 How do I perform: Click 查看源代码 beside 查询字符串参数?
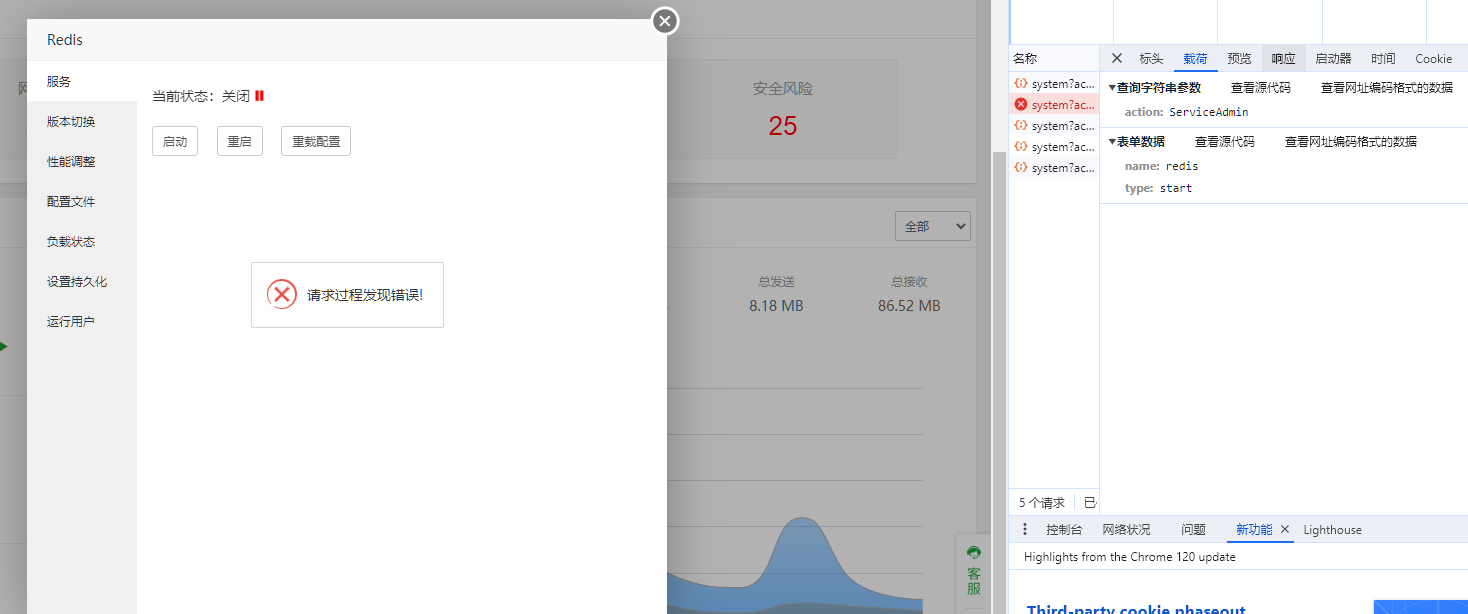[1260, 88]
